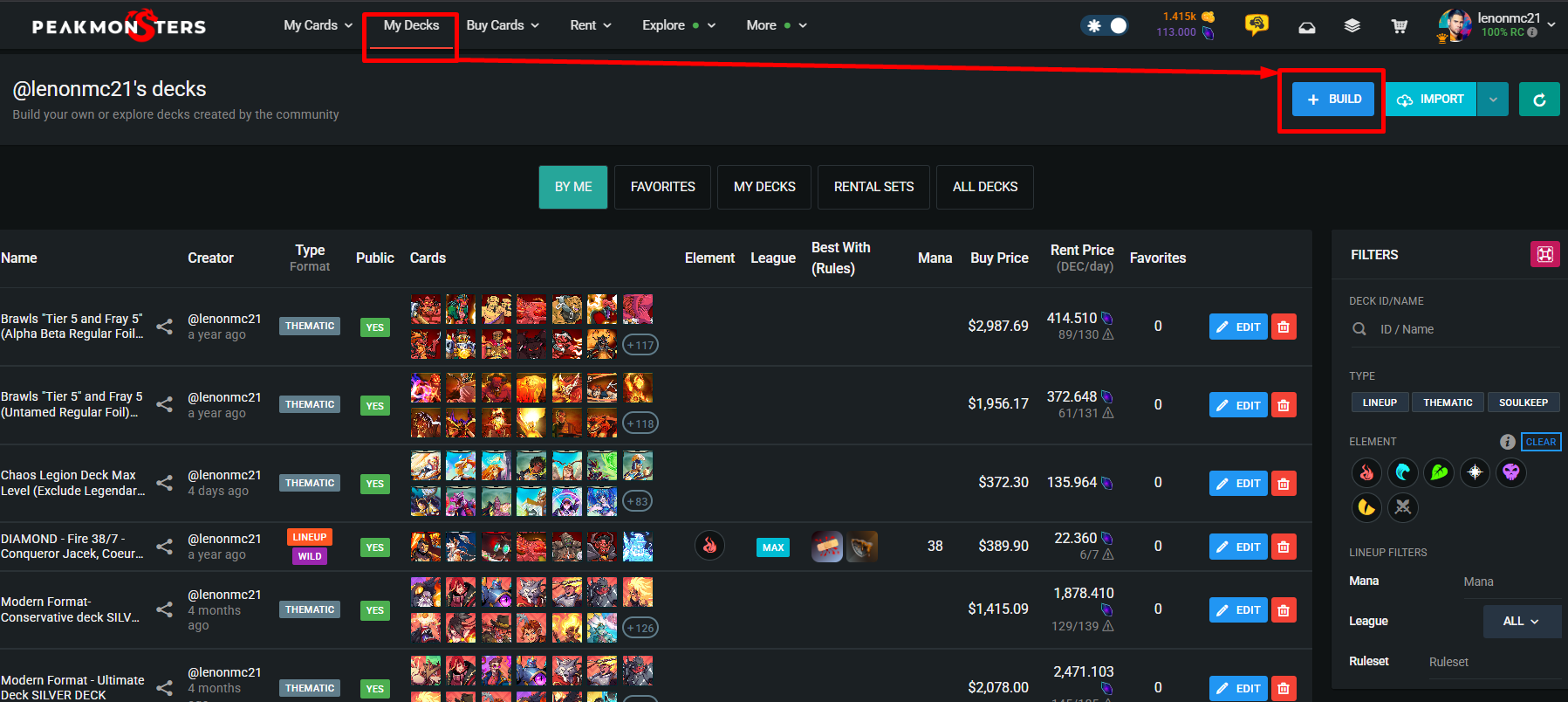Screen dimensions: 1568x702
Task: Expand the lenonmc21 account menu chevron
Action: click(1551, 25)
